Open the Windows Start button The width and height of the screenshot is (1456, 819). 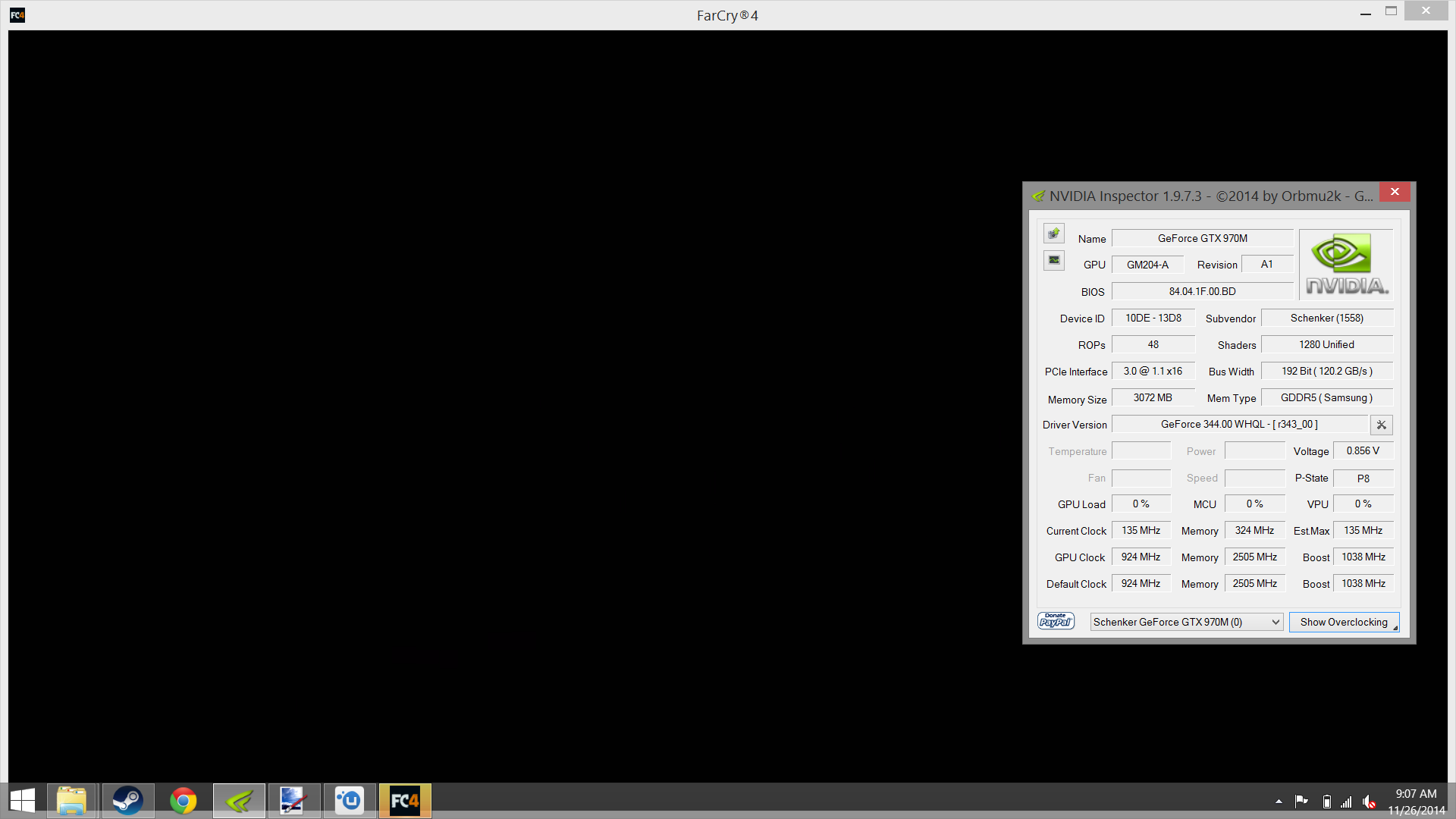point(23,801)
